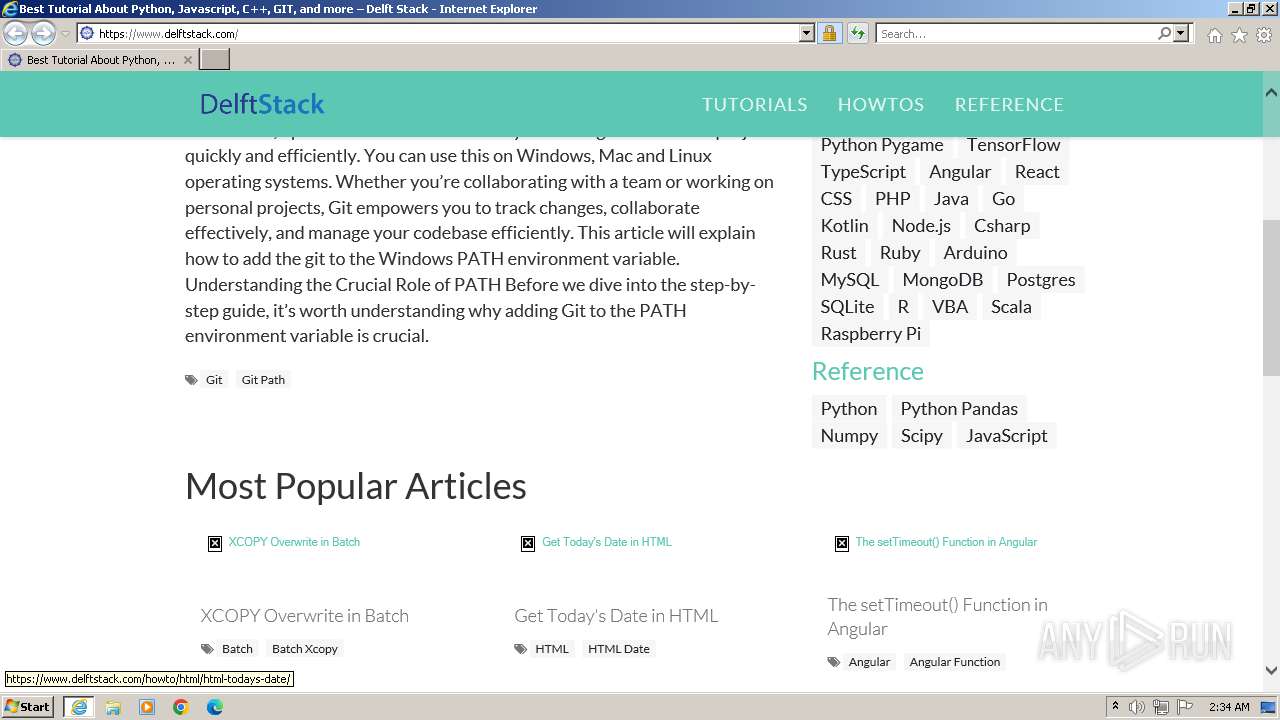The width and height of the screenshot is (1280, 720).
Task: Click the page scroll down arrow
Action: click(x=1271, y=671)
